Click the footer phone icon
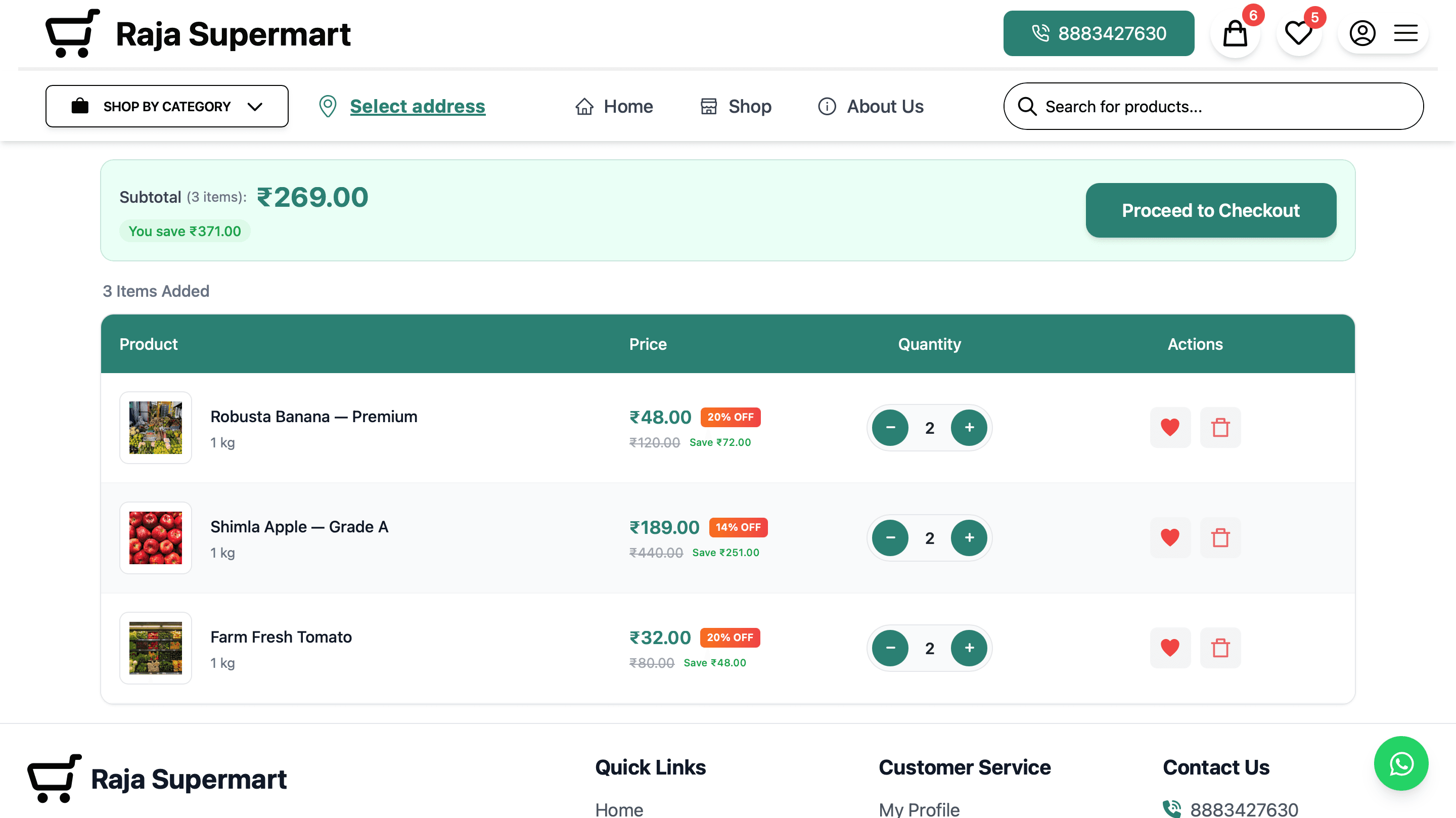 1172,809
